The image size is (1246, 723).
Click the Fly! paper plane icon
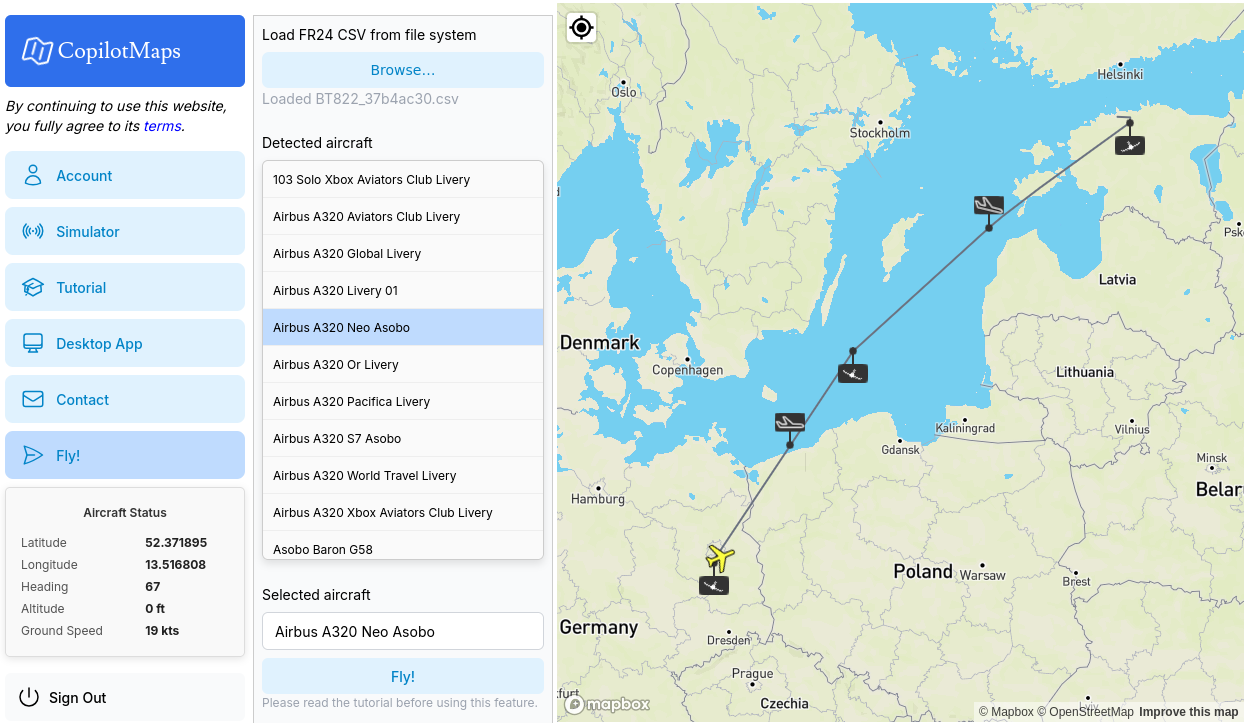[x=33, y=455]
